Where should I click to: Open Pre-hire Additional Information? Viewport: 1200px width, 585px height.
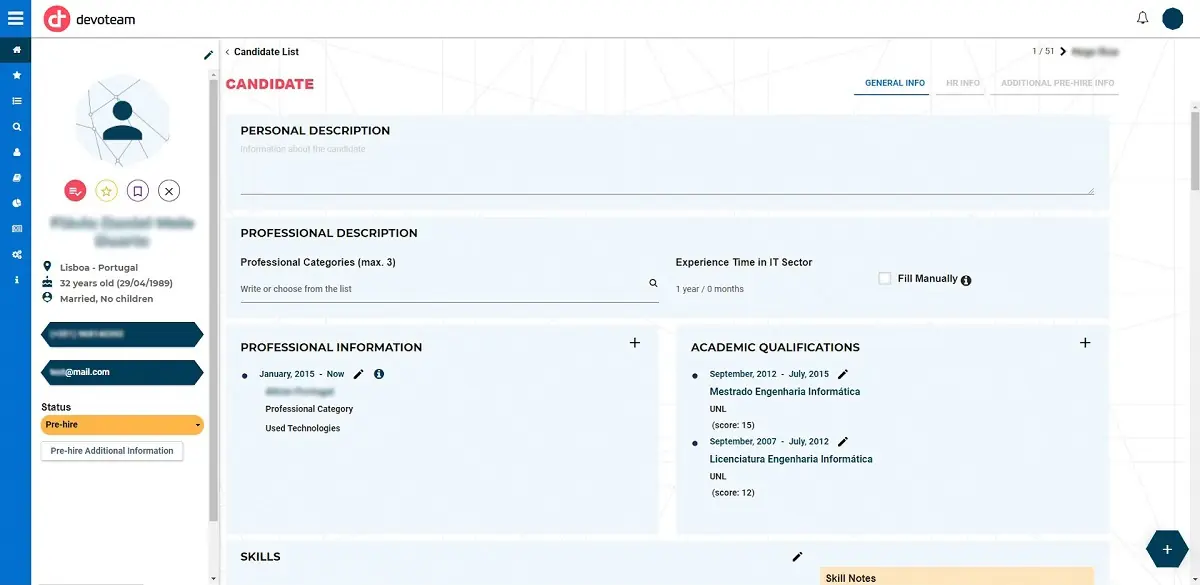click(x=111, y=450)
